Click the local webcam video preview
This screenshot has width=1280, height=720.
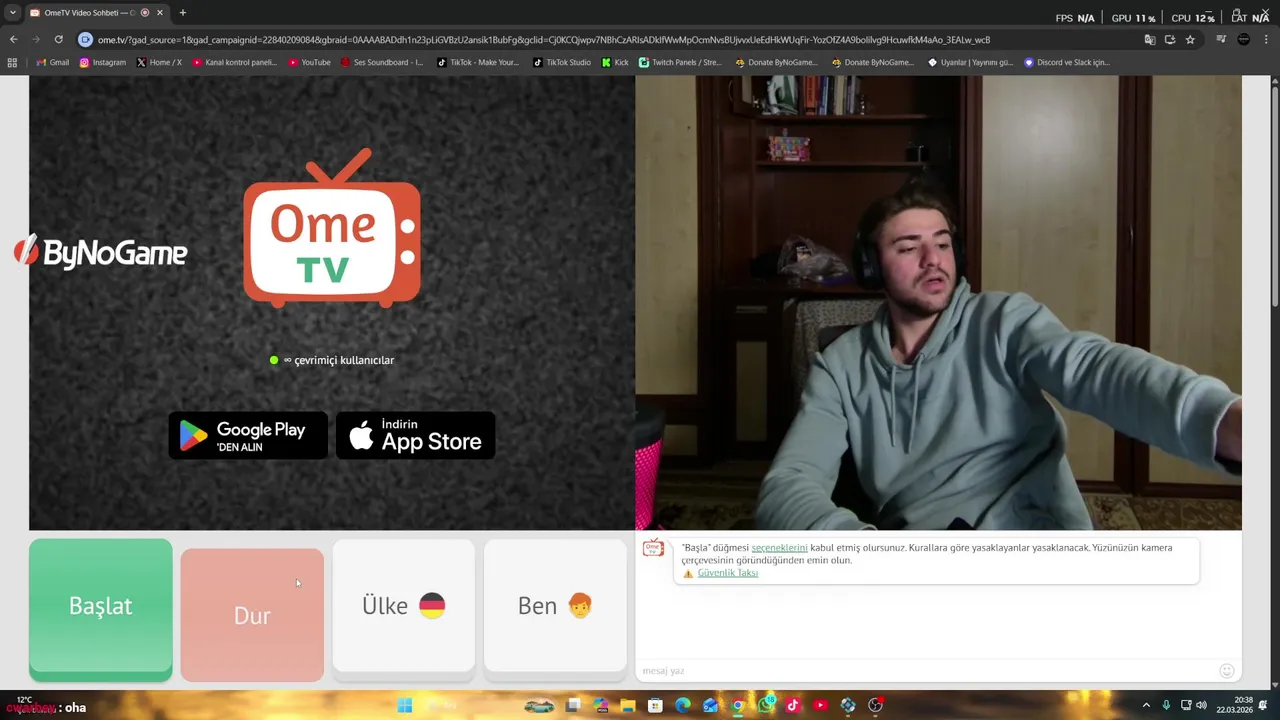[938, 303]
